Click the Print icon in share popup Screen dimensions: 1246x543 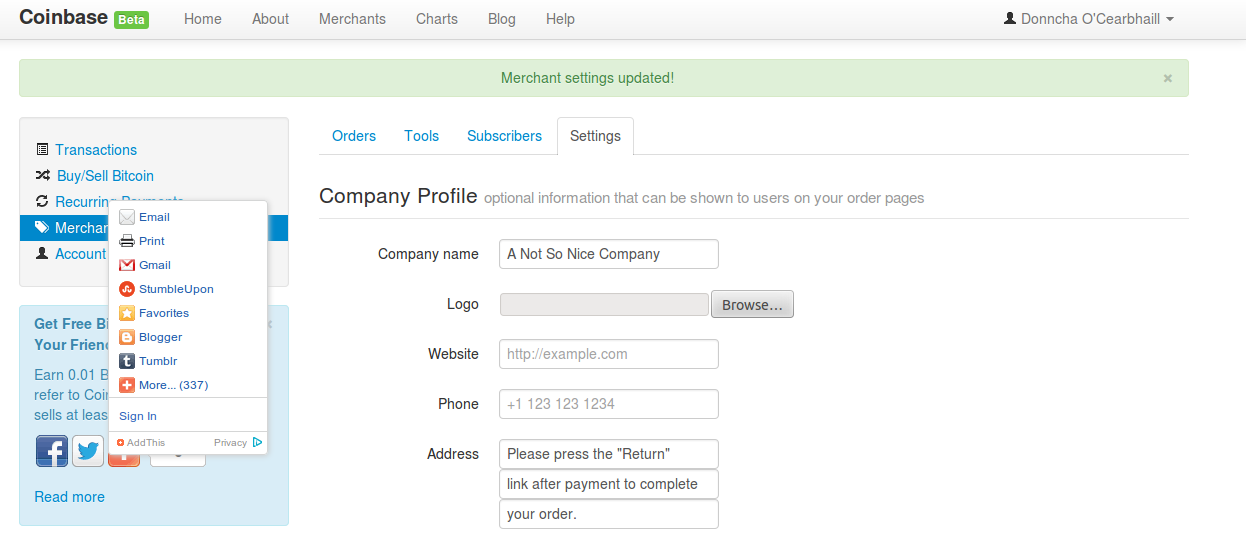point(127,241)
